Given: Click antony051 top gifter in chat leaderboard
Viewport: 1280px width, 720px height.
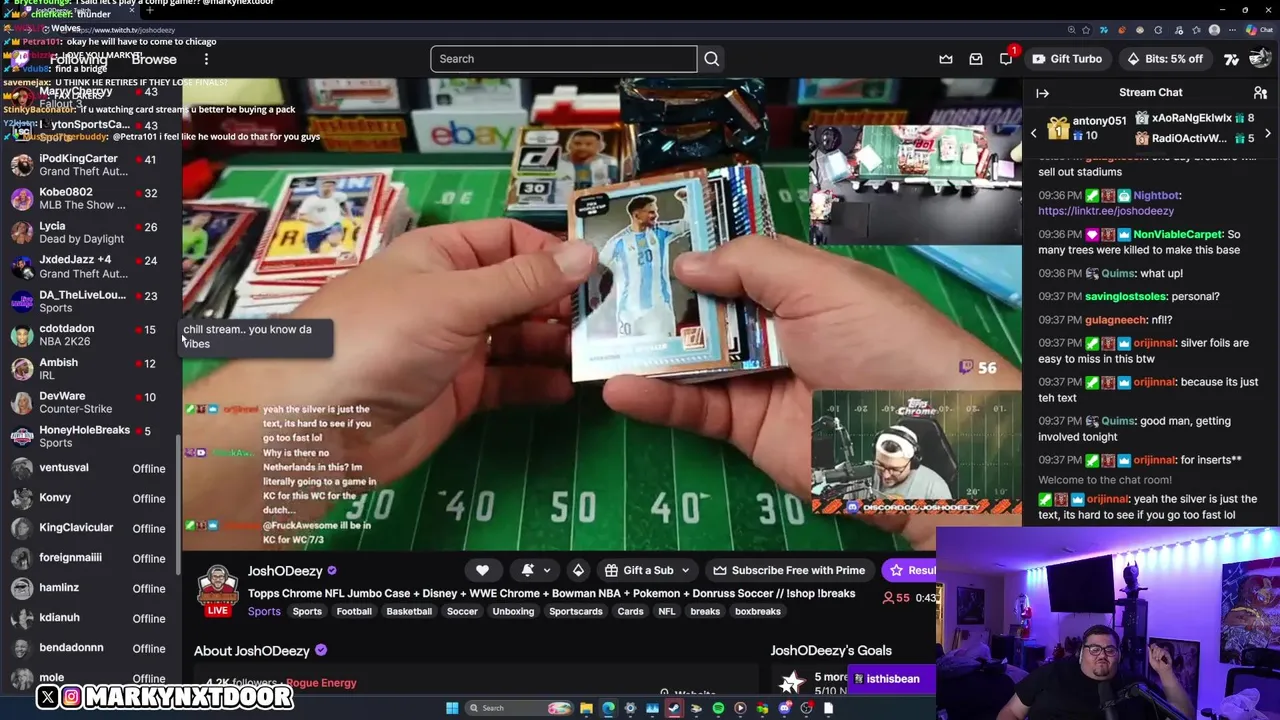Looking at the screenshot, I should [x=1087, y=128].
